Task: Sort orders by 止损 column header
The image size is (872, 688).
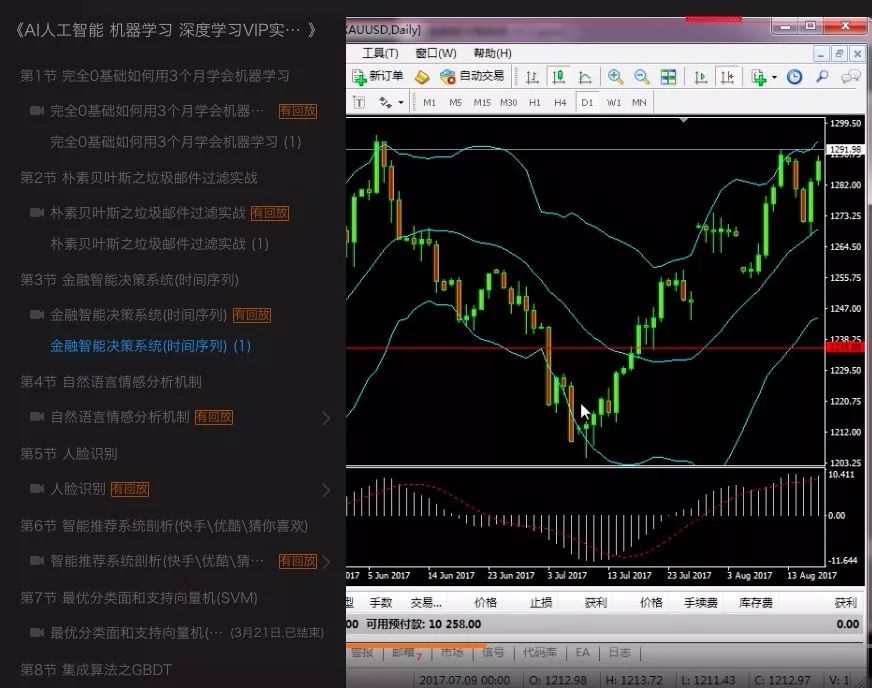Action: tap(541, 602)
